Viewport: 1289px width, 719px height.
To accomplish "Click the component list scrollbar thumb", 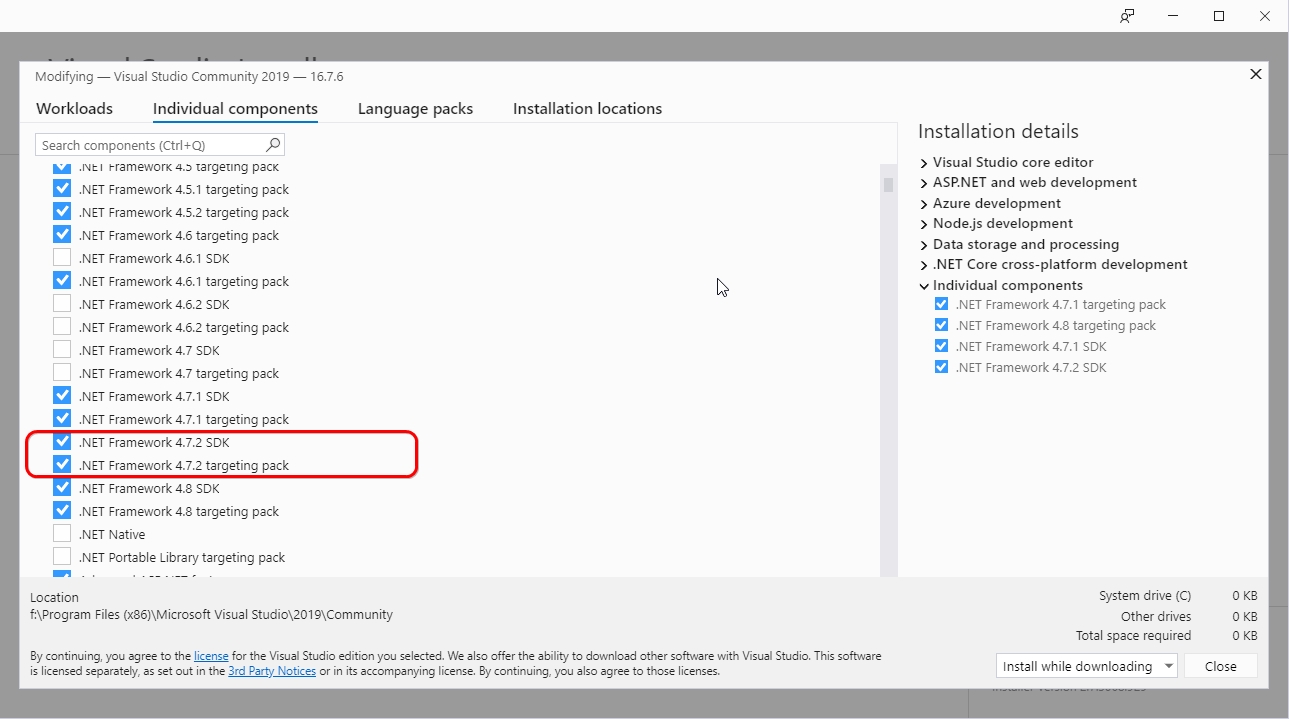I will (x=888, y=184).
